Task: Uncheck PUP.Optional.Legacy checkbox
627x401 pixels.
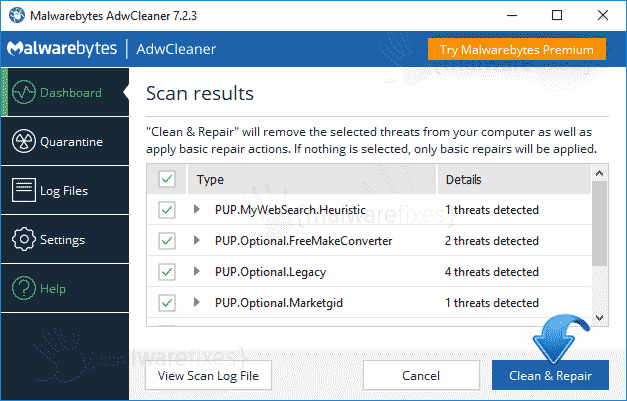Action: click(x=167, y=272)
